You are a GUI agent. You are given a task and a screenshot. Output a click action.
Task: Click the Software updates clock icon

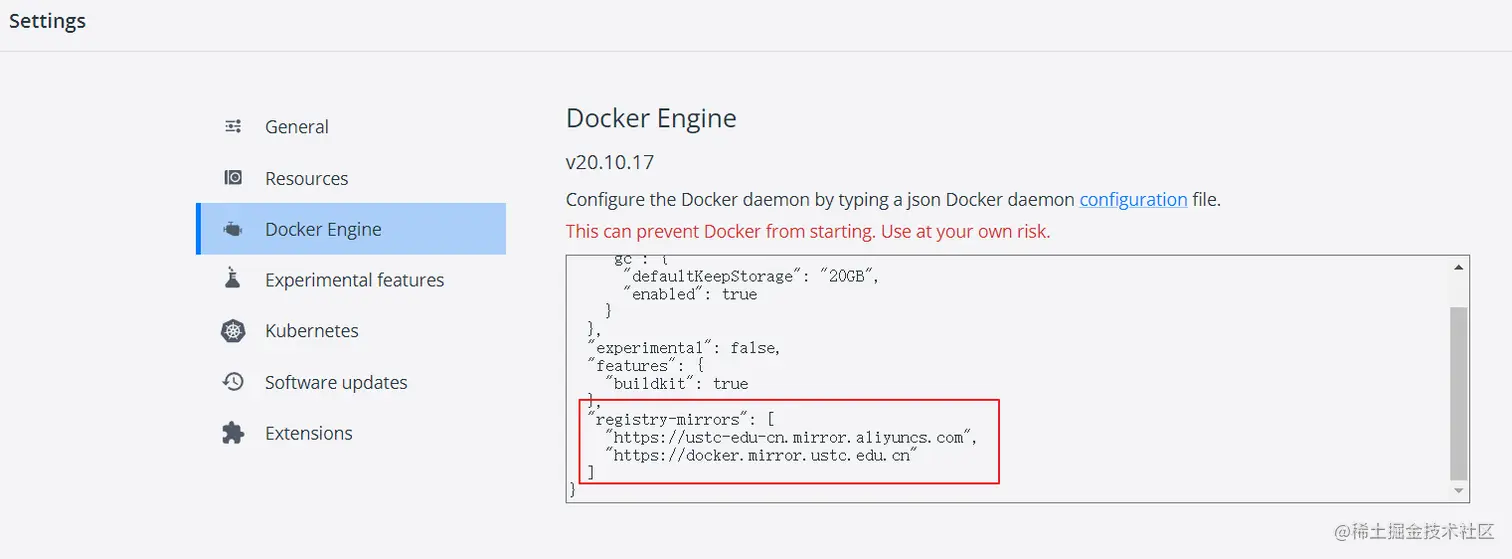(x=233, y=382)
